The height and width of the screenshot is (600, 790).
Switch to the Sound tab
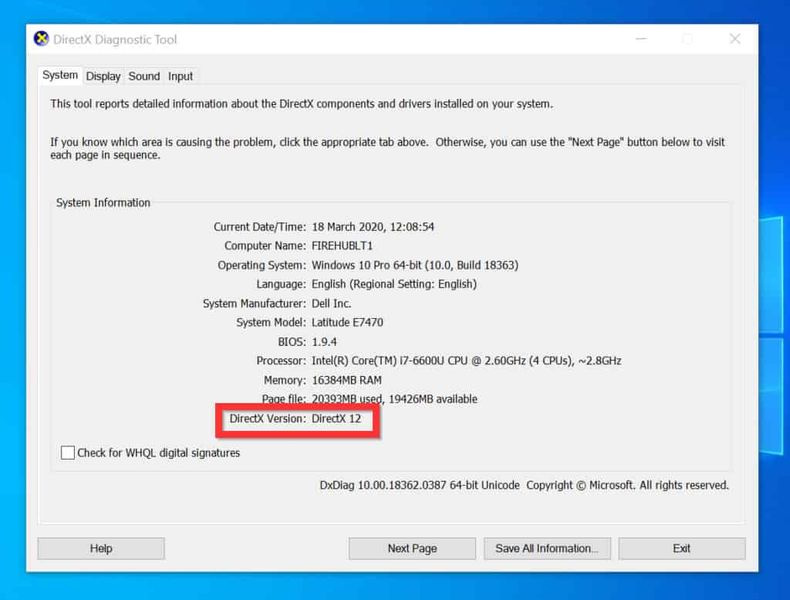[144, 76]
